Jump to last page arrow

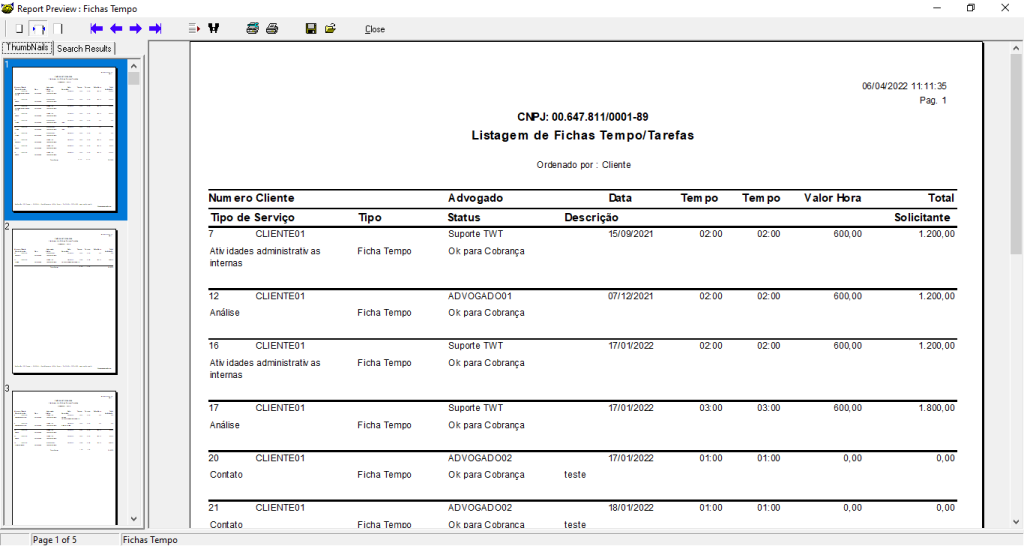click(155, 29)
